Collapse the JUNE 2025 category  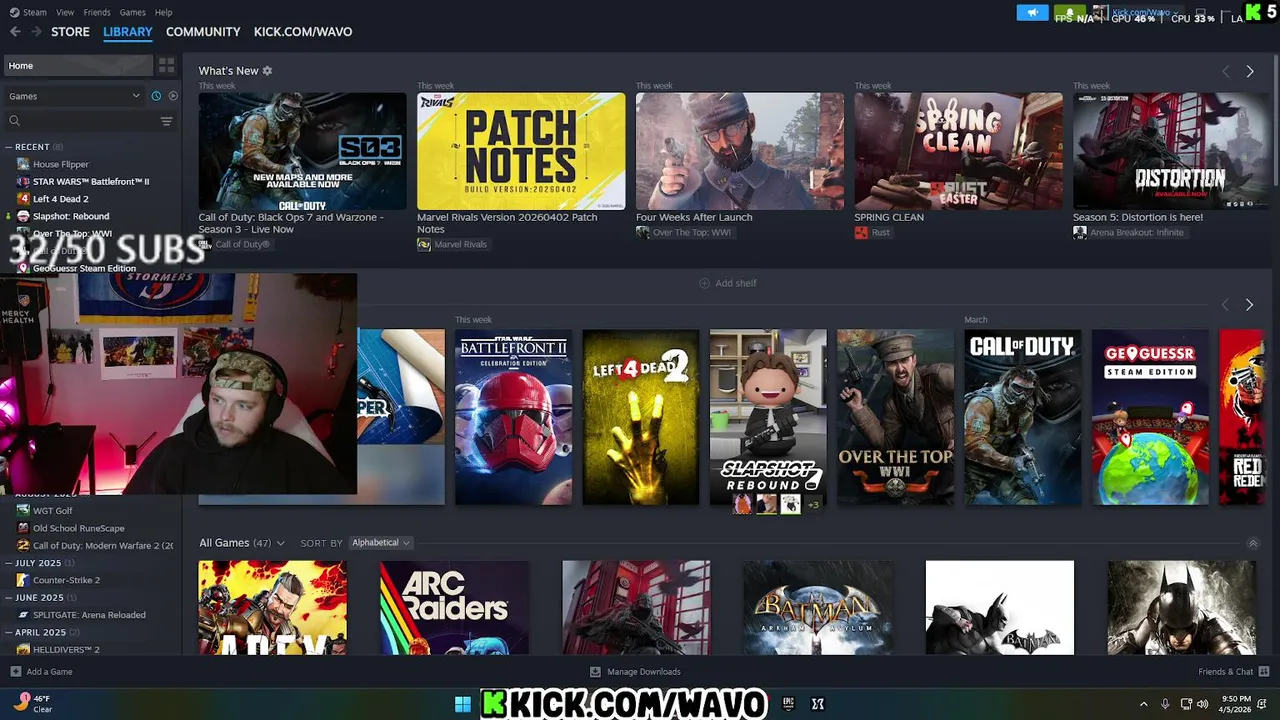coord(39,598)
